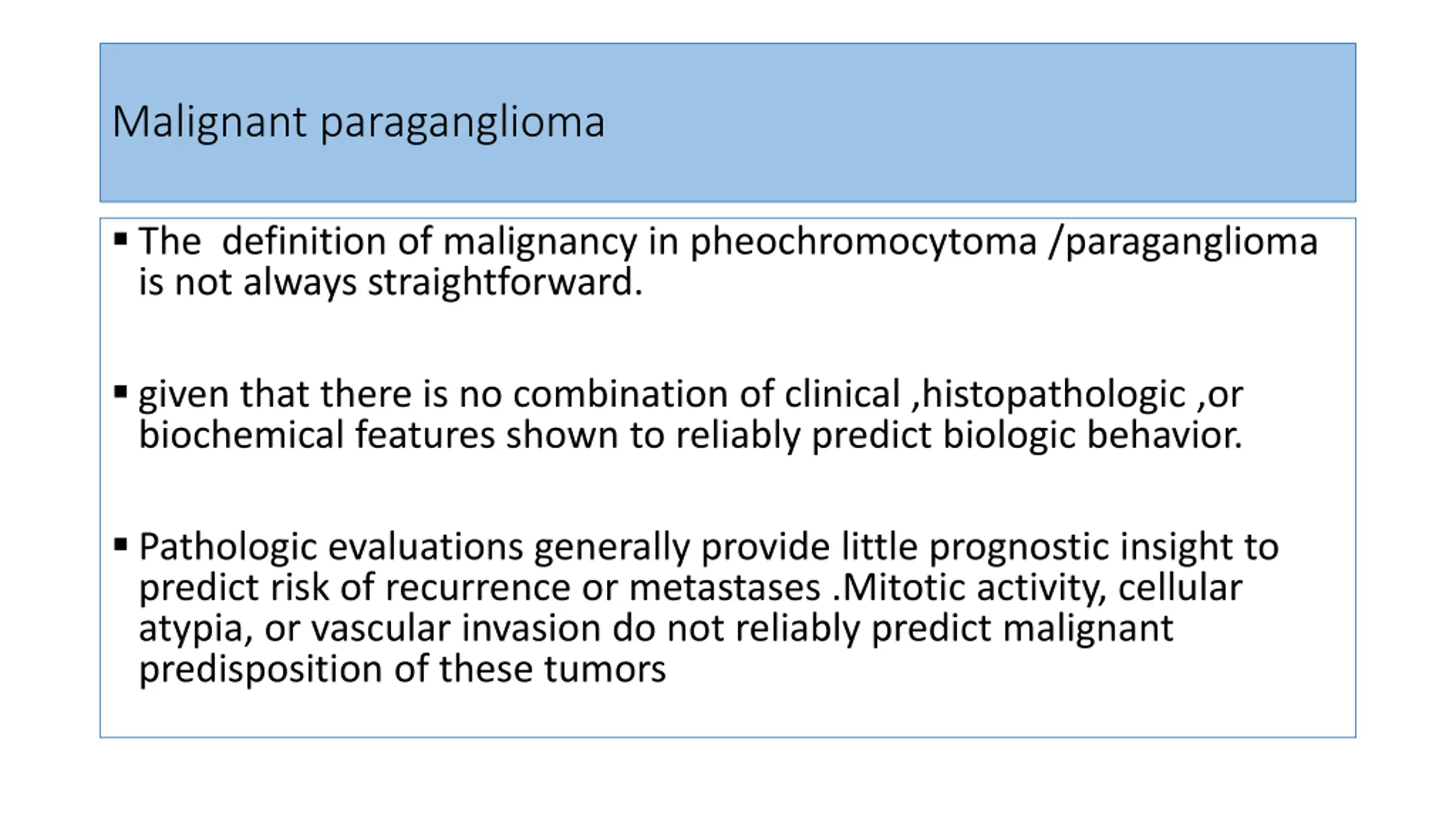Click the word 'predisposition' in the last line

[260, 670]
